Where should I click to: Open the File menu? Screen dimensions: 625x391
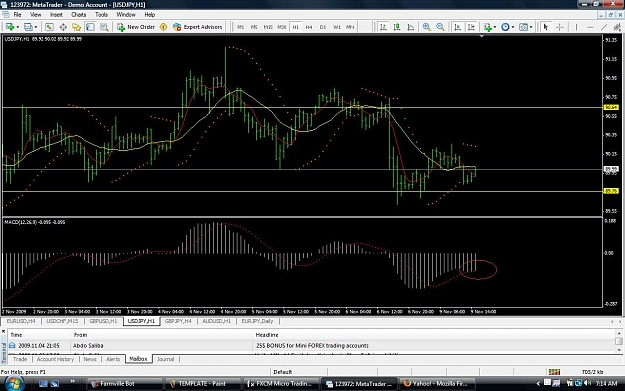click(18, 15)
